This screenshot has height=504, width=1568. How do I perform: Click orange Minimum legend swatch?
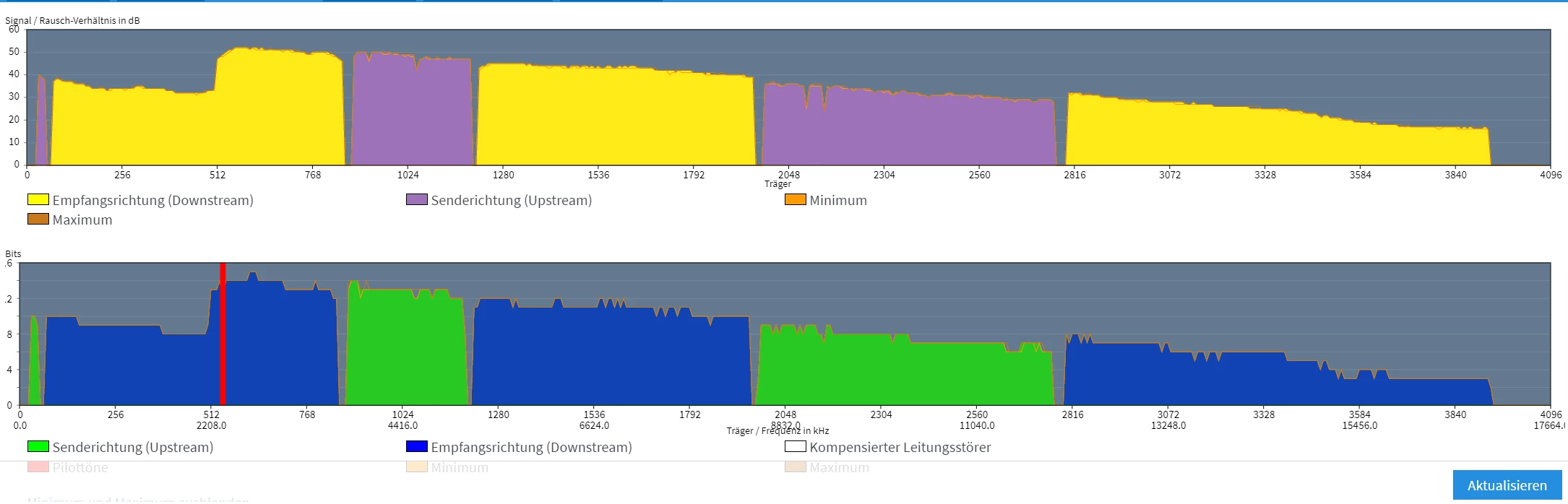796,200
